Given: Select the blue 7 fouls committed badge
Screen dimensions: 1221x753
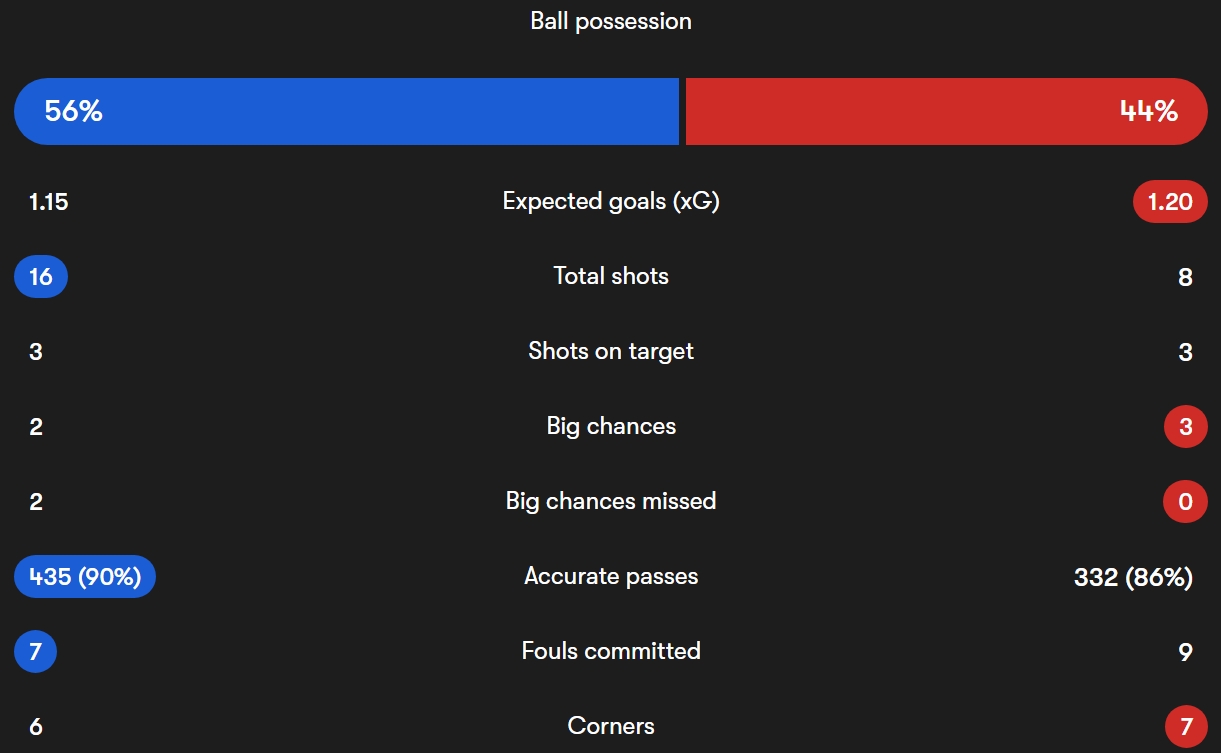Looking at the screenshot, I should [x=36, y=652].
